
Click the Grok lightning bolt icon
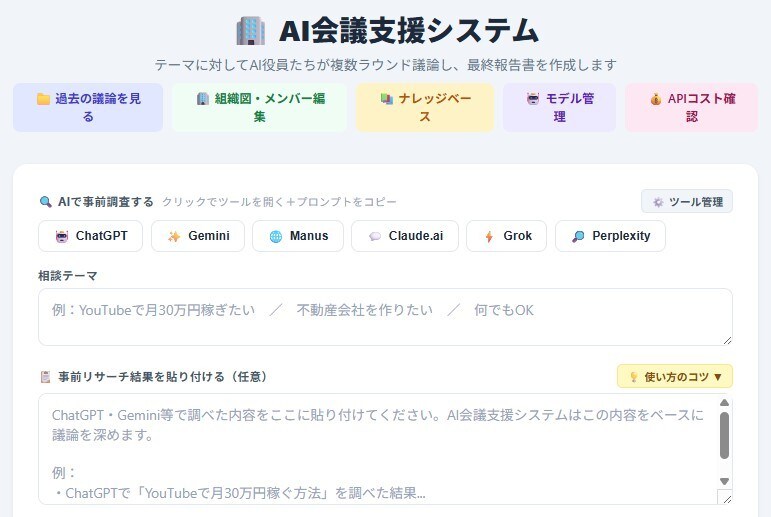[489, 237]
